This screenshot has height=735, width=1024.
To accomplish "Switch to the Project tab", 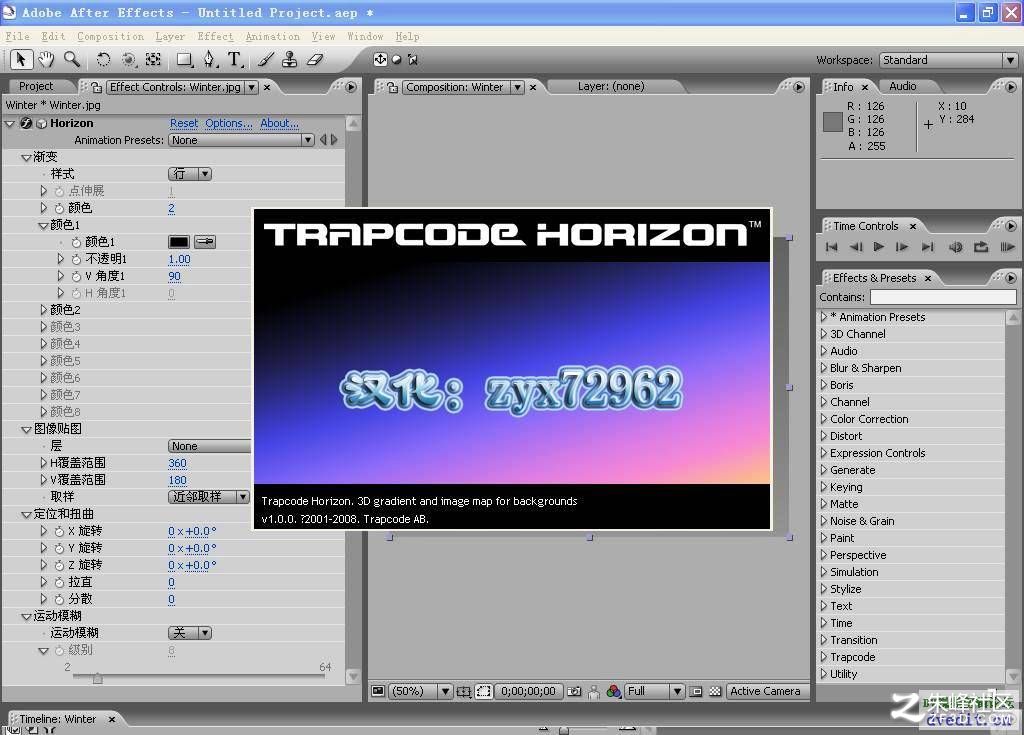I will pyautogui.click(x=36, y=86).
